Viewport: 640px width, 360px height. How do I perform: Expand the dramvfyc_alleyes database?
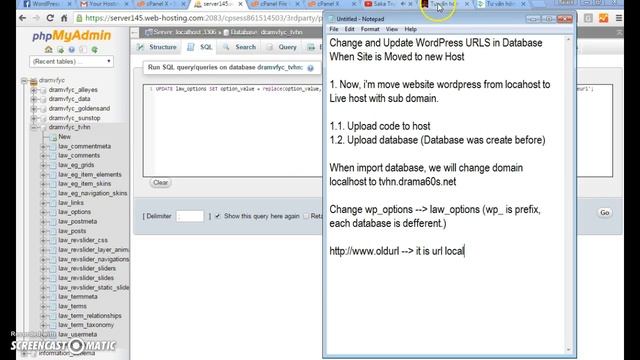tap(34, 90)
